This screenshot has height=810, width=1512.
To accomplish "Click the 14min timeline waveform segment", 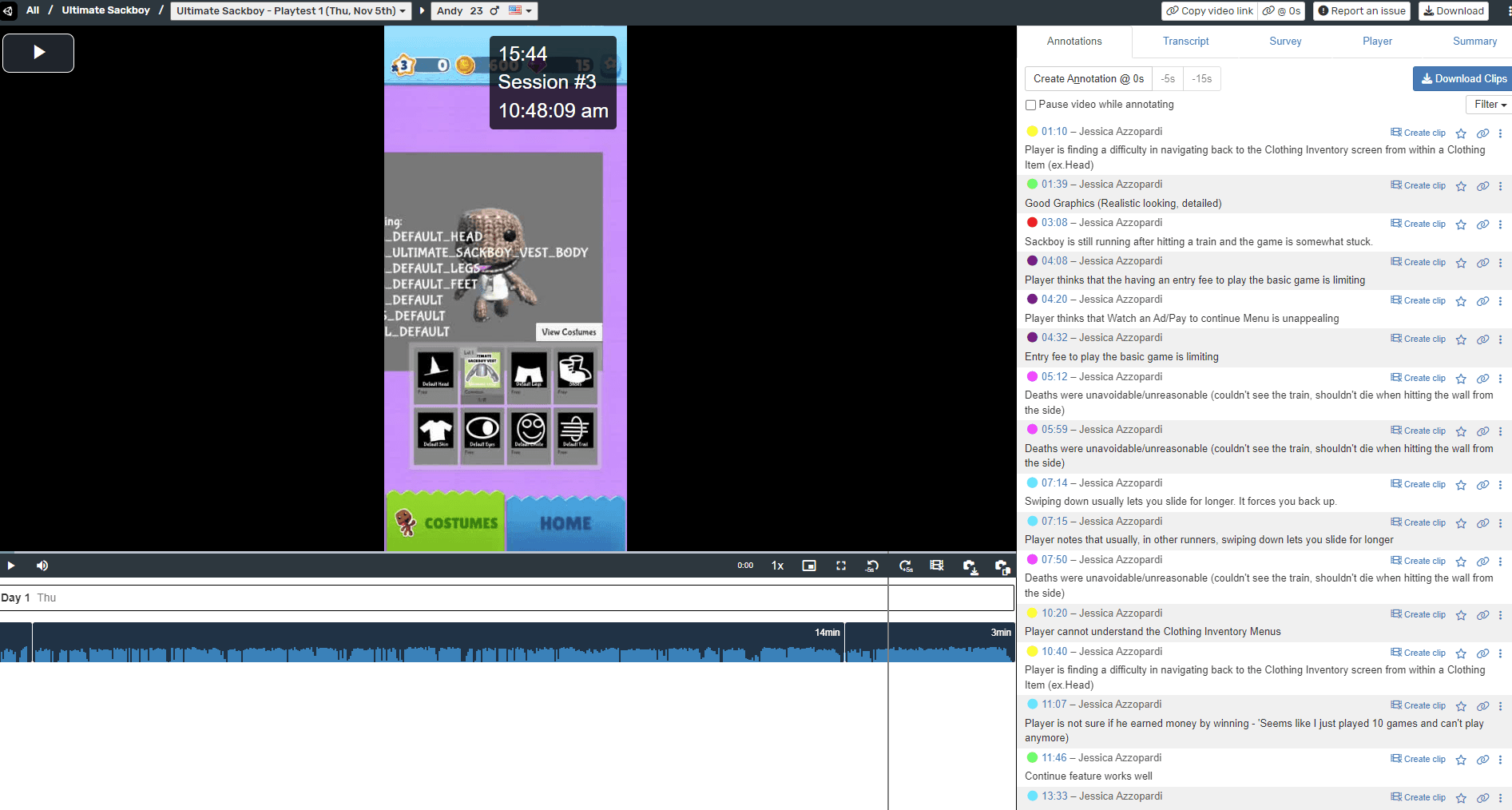I will [439, 643].
